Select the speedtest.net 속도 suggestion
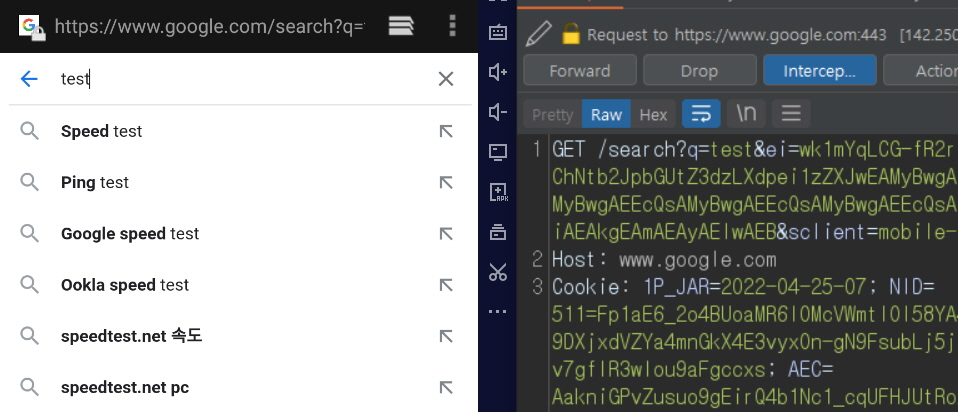958x412 pixels. (239, 336)
